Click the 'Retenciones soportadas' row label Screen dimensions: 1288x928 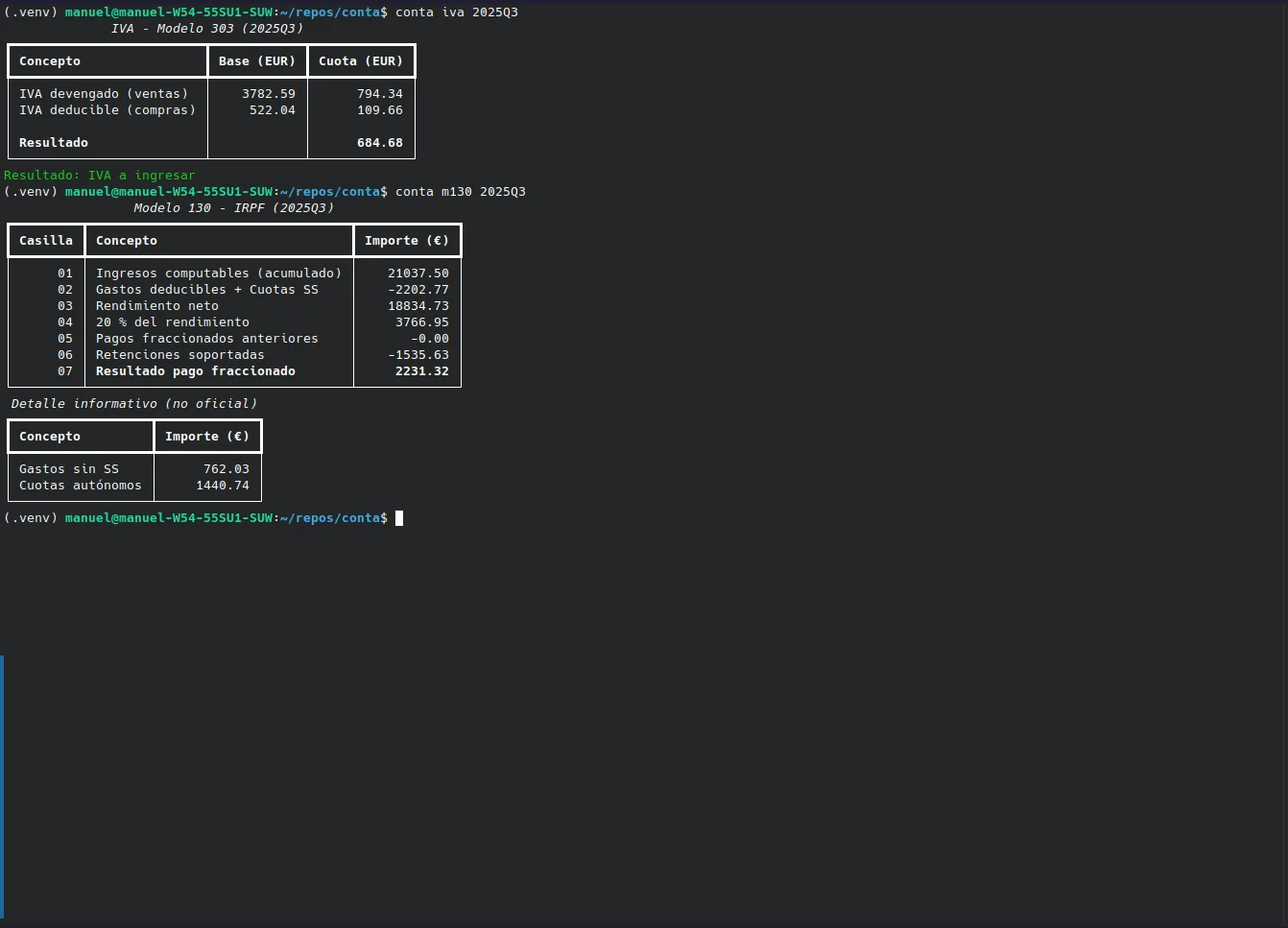[179, 355]
